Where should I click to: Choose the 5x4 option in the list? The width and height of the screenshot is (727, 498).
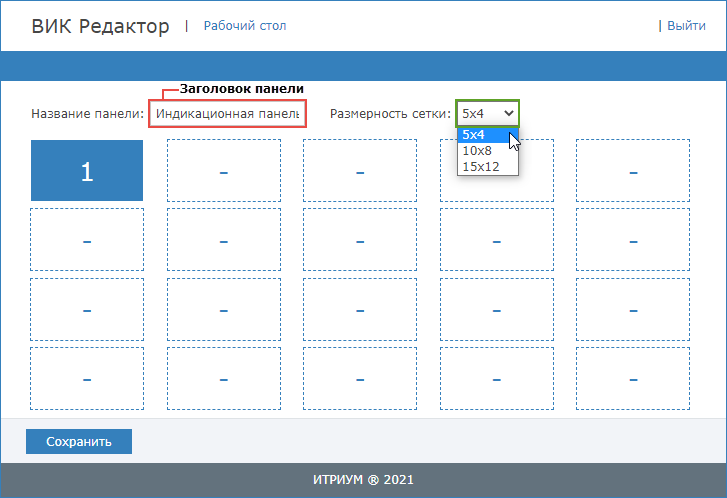coord(474,135)
